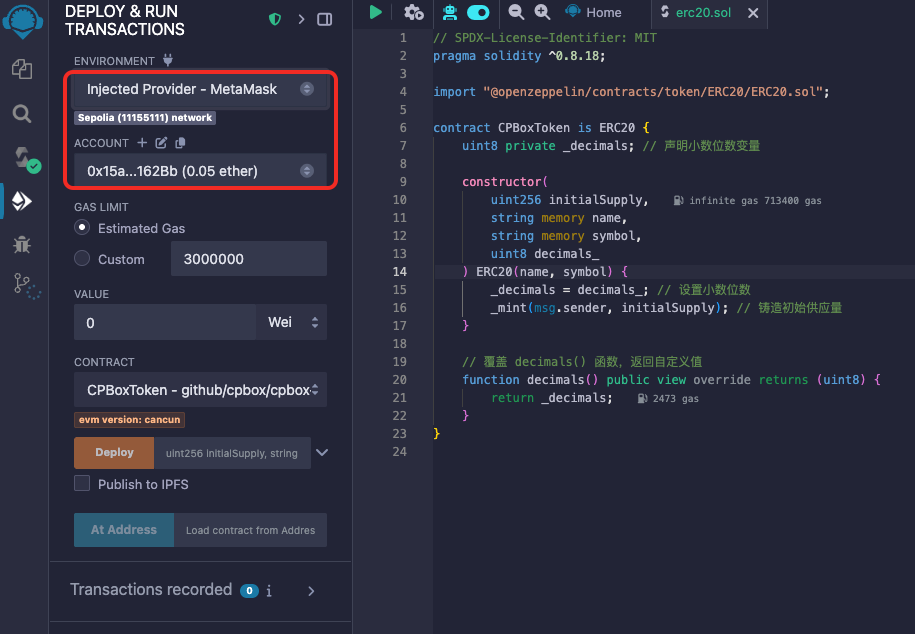Zoom out the editor with minus magnifier
915x634 pixels.
pos(516,12)
